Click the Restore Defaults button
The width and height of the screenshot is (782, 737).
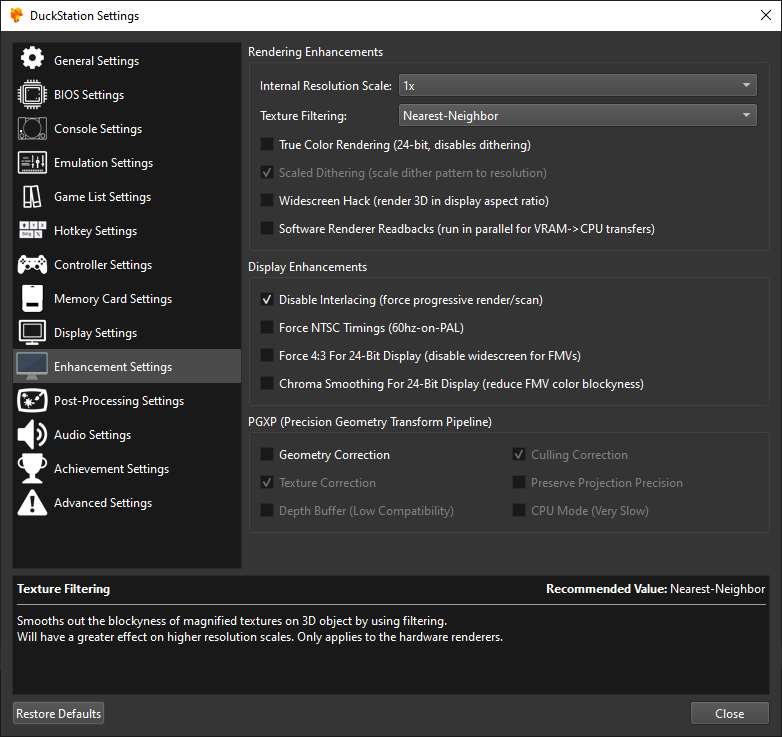coord(58,713)
